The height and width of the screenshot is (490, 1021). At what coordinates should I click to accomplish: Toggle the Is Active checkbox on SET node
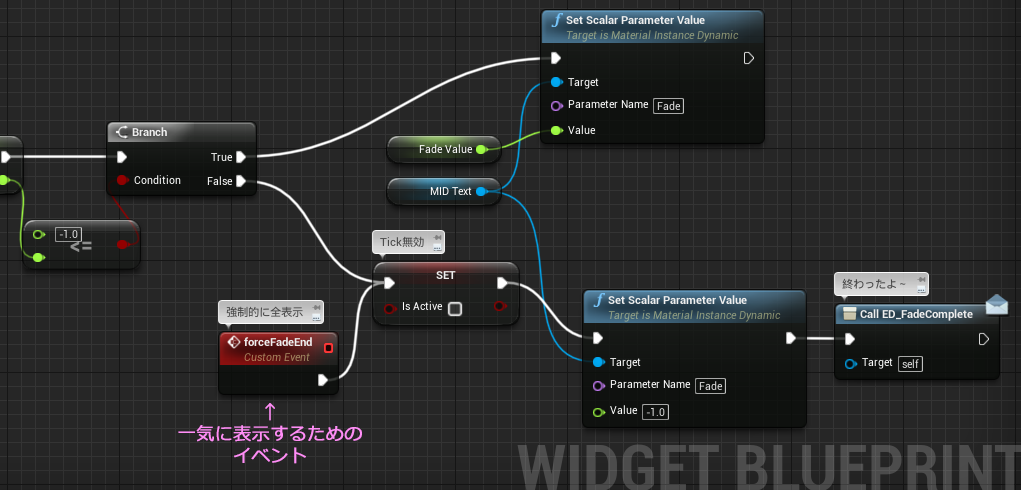click(x=455, y=308)
